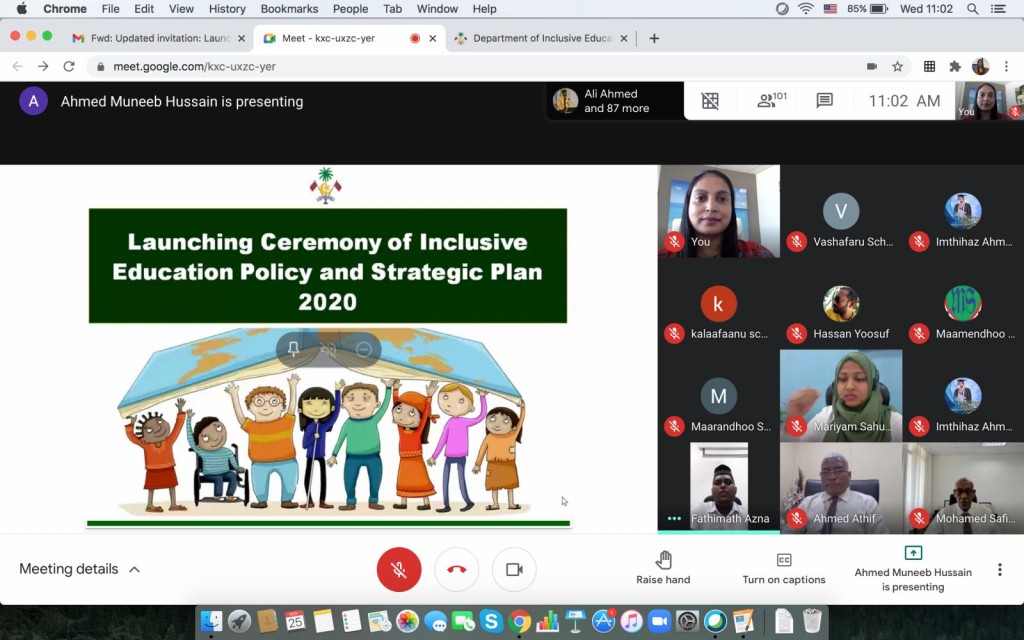Open the Edit menu
The width and height of the screenshot is (1024, 640).
pos(144,8)
